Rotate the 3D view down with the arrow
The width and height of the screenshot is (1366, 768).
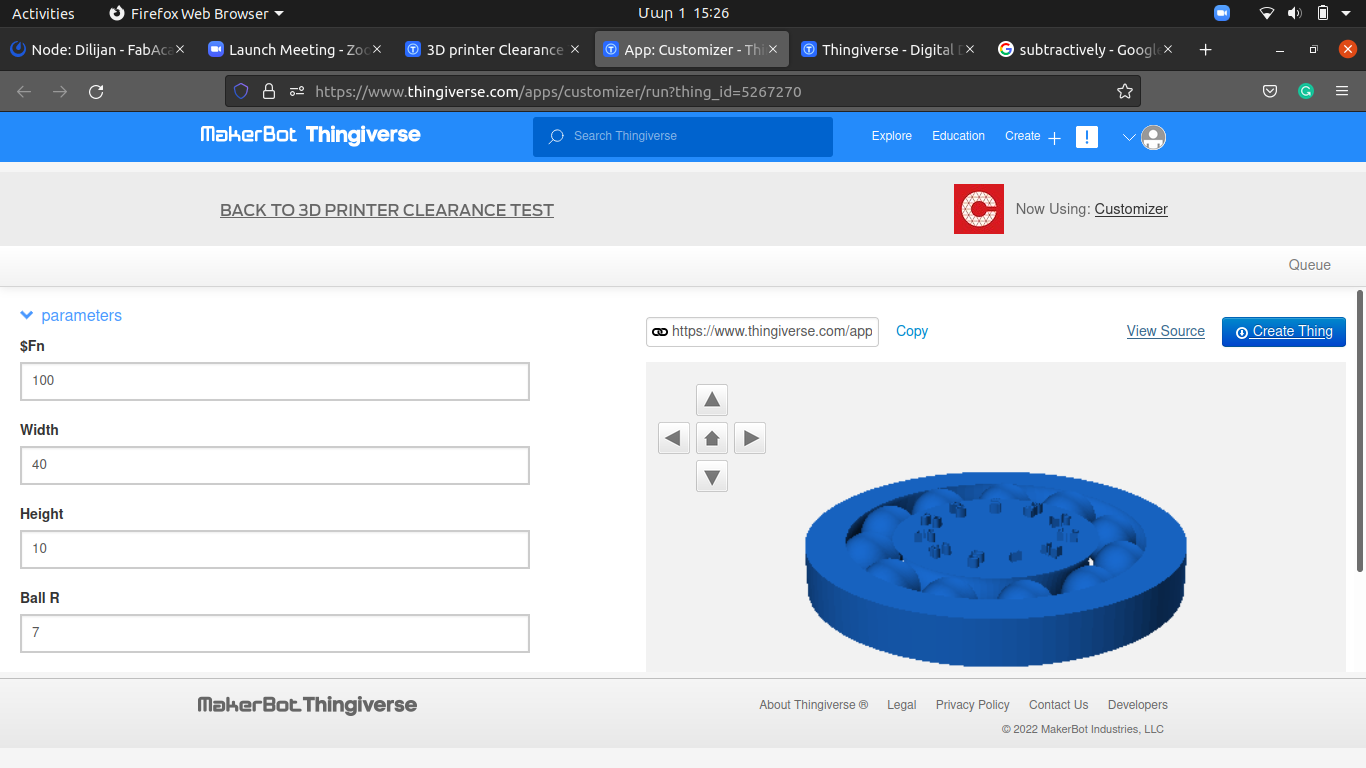pyautogui.click(x=712, y=476)
